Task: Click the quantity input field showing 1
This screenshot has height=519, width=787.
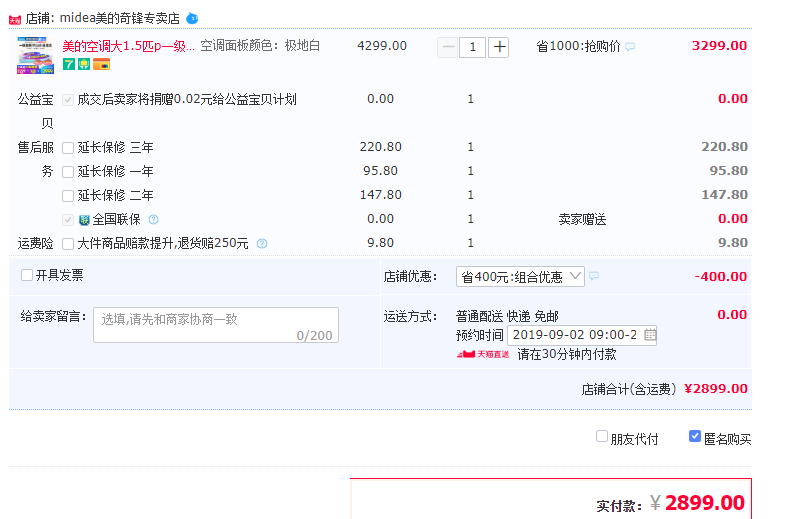Action: coord(472,47)
